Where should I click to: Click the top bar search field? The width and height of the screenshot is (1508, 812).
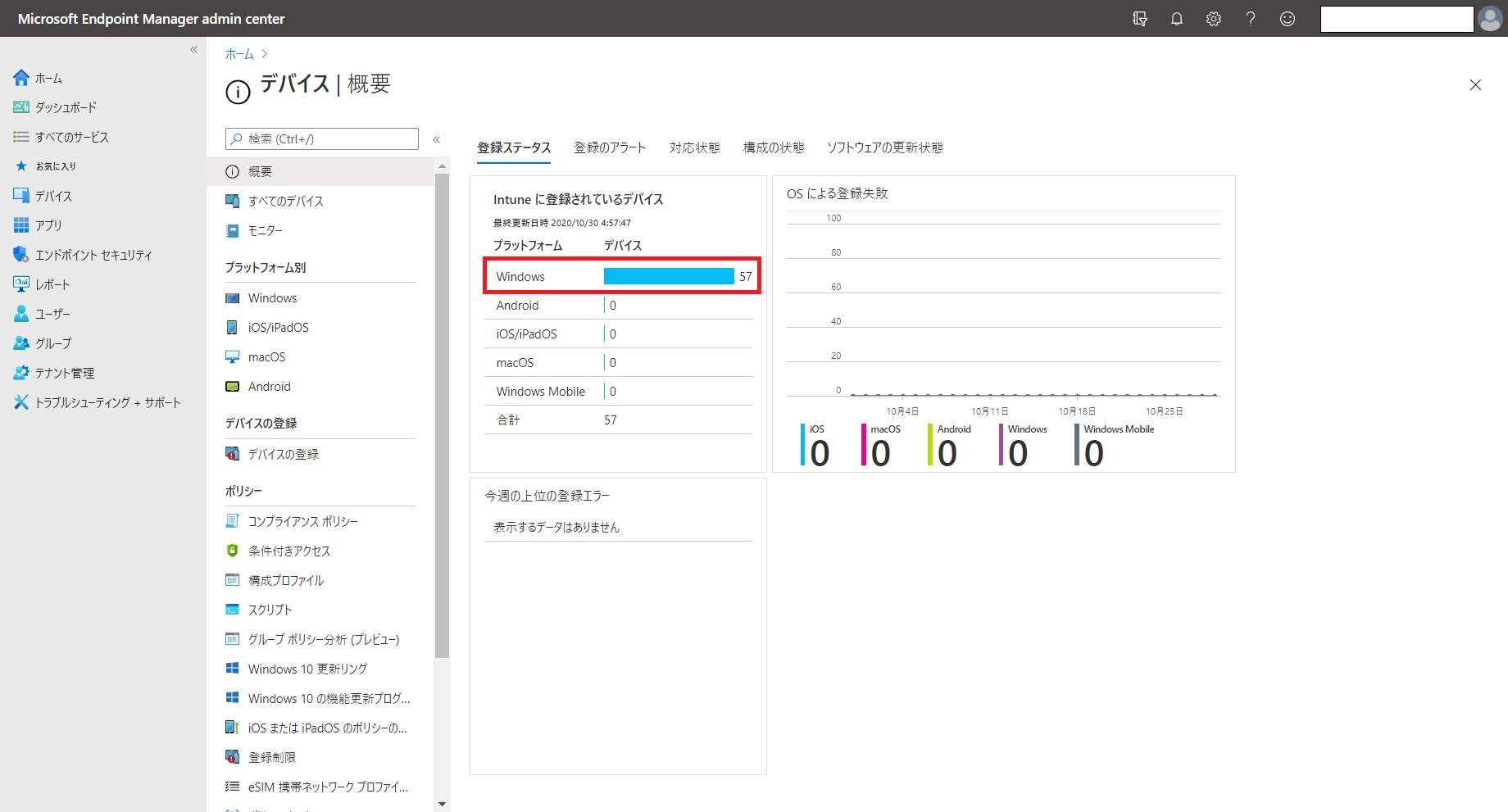coord(1397,19)
